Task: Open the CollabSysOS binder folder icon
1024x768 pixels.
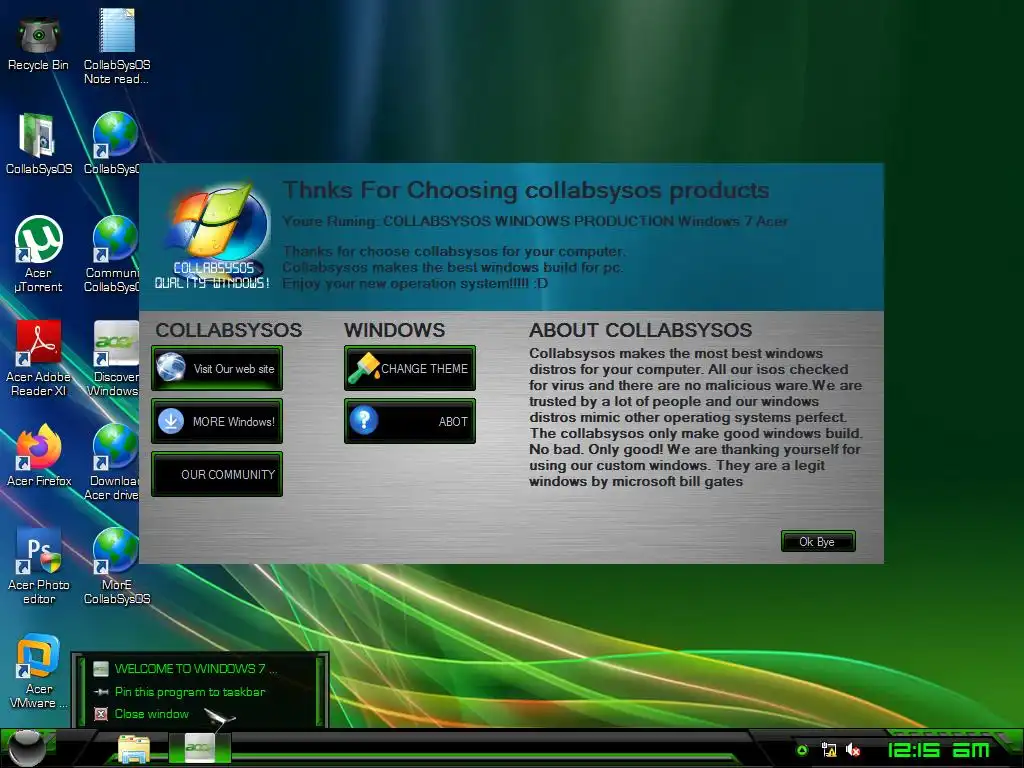Action: click(x=39, y=144)
